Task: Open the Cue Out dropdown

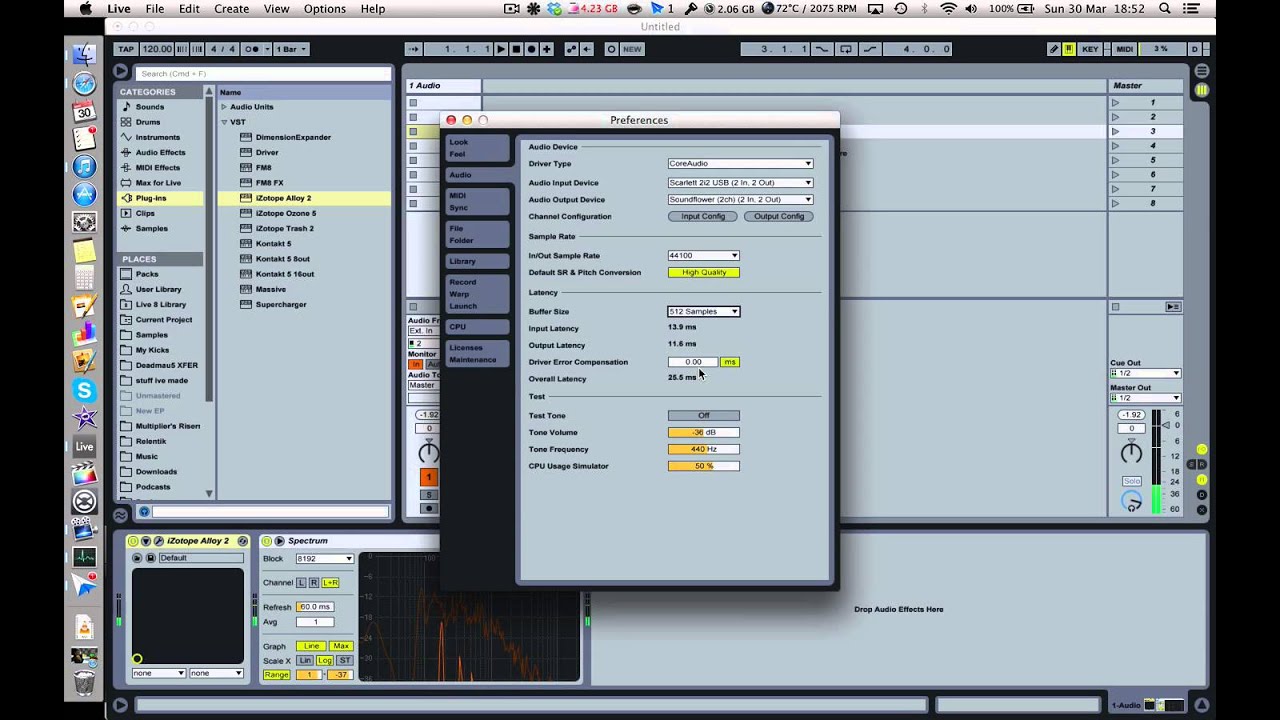Action: pos(1146,373)
